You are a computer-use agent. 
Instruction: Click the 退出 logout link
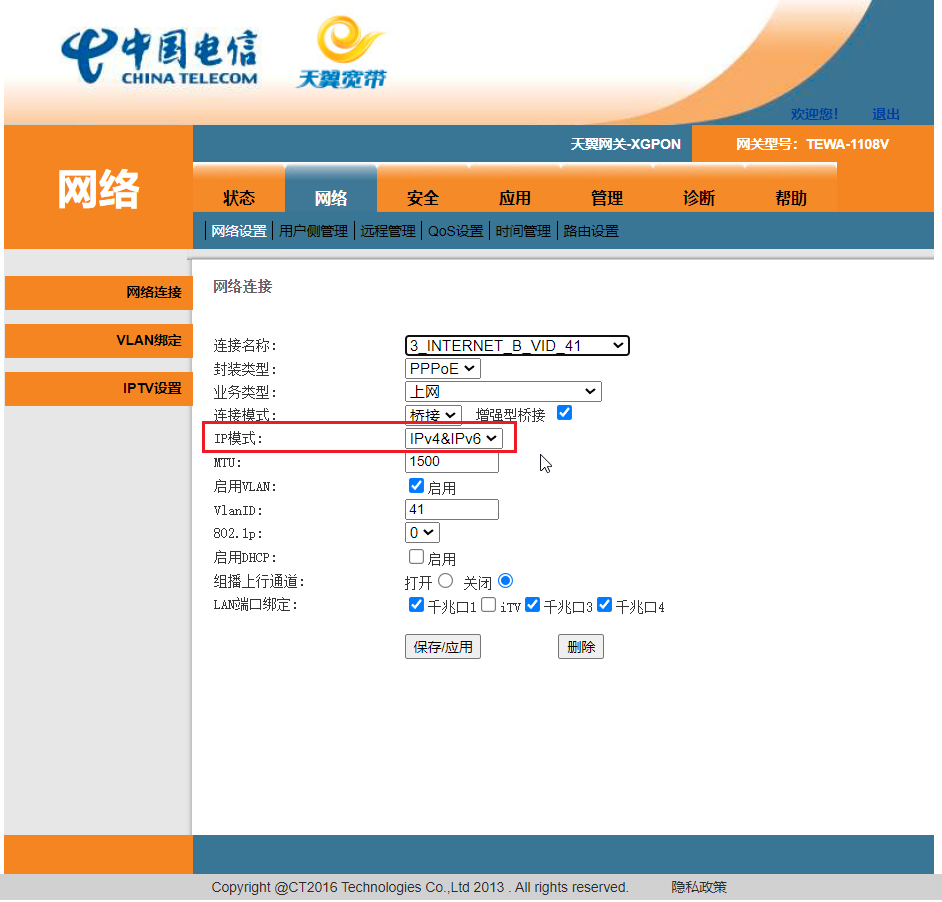click(x=886, y=114)
